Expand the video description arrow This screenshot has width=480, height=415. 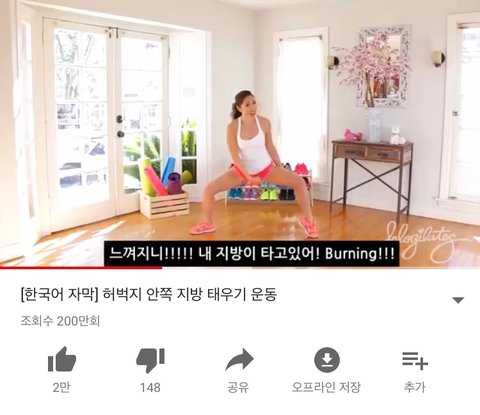[458, 300]
